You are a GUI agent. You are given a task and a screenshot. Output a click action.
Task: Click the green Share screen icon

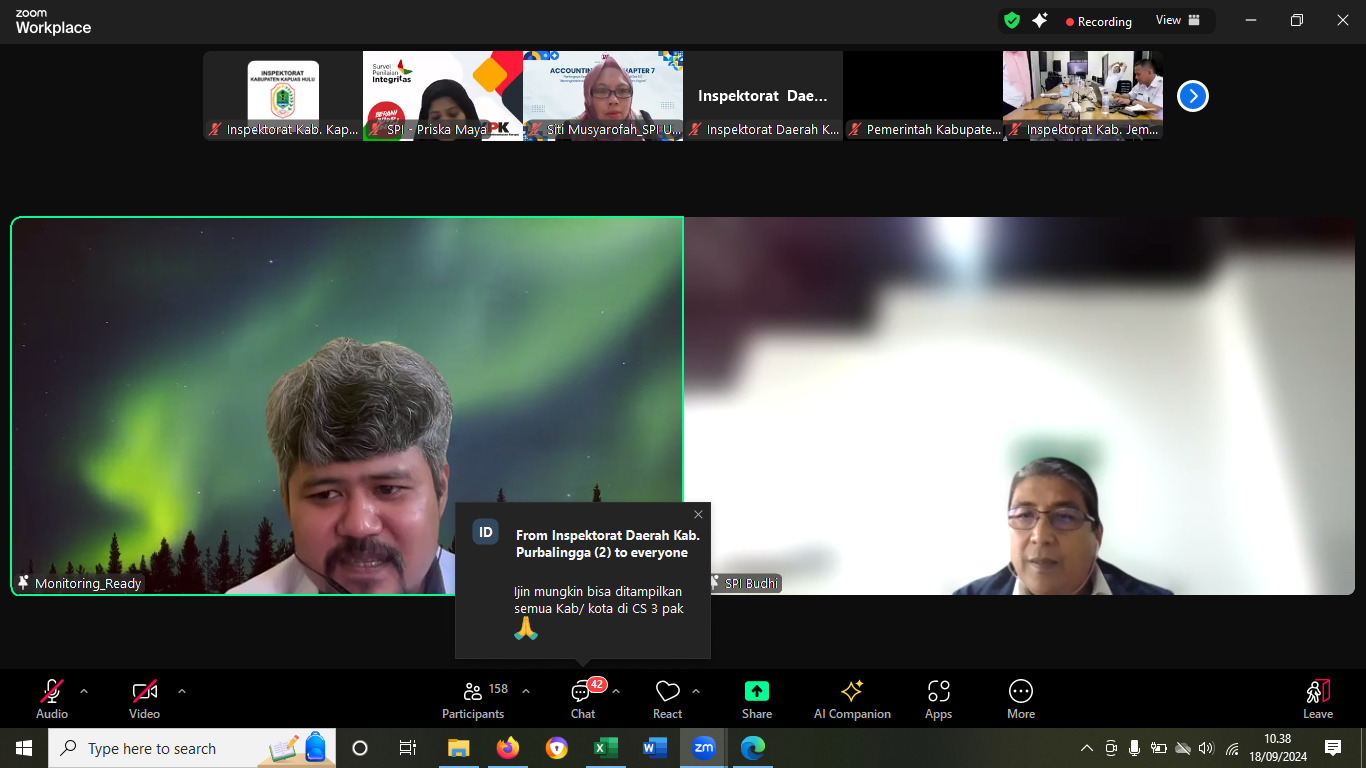pyautogui.click(x=757, y=692)
